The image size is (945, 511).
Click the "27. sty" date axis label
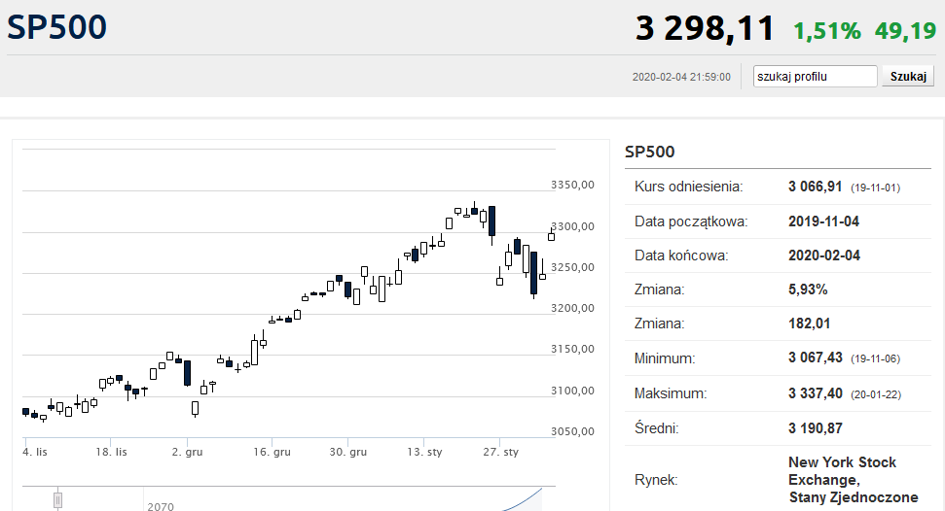click(x=501, y=452)
